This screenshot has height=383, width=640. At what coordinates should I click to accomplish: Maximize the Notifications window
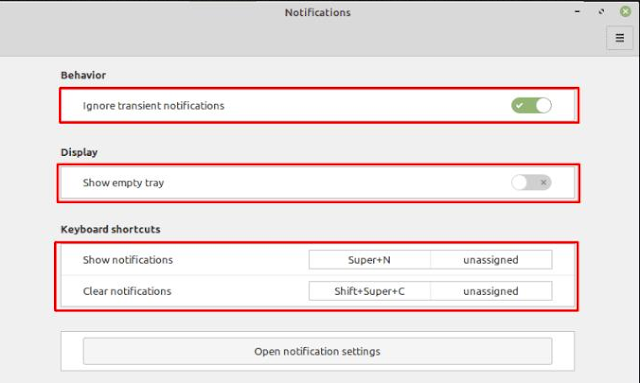point(601,11)
